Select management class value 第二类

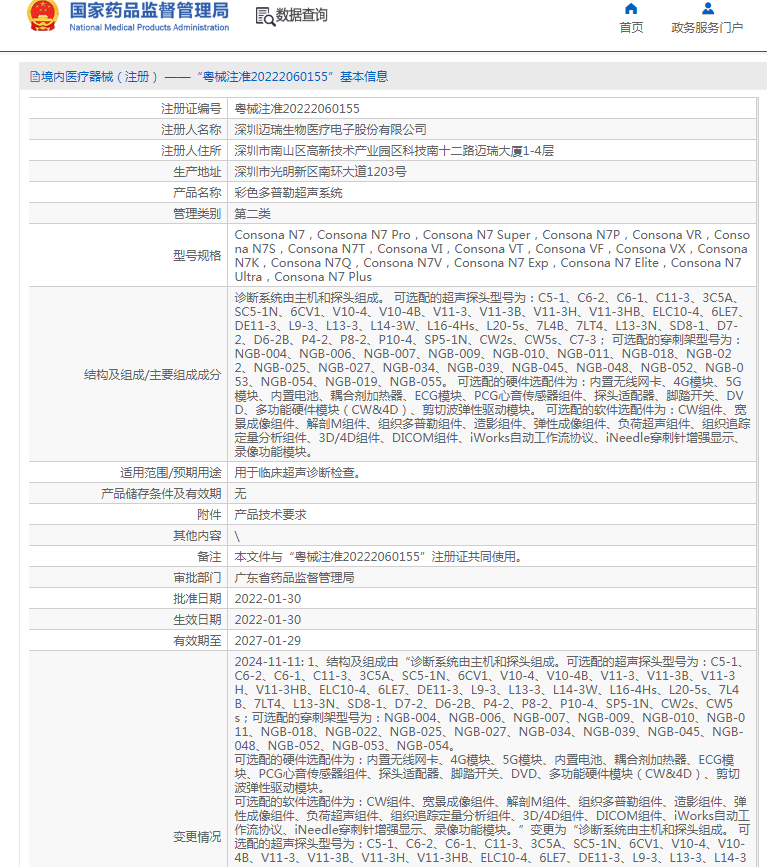pyautogui.click(x=252, y=214)
